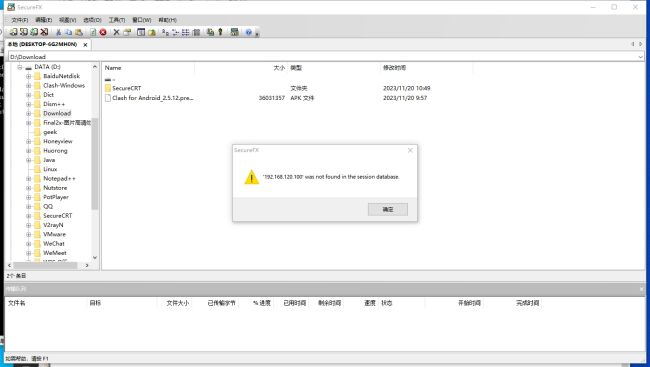
Task: Collapse the DATA (D:) drive node
Action: pos(19,67)
